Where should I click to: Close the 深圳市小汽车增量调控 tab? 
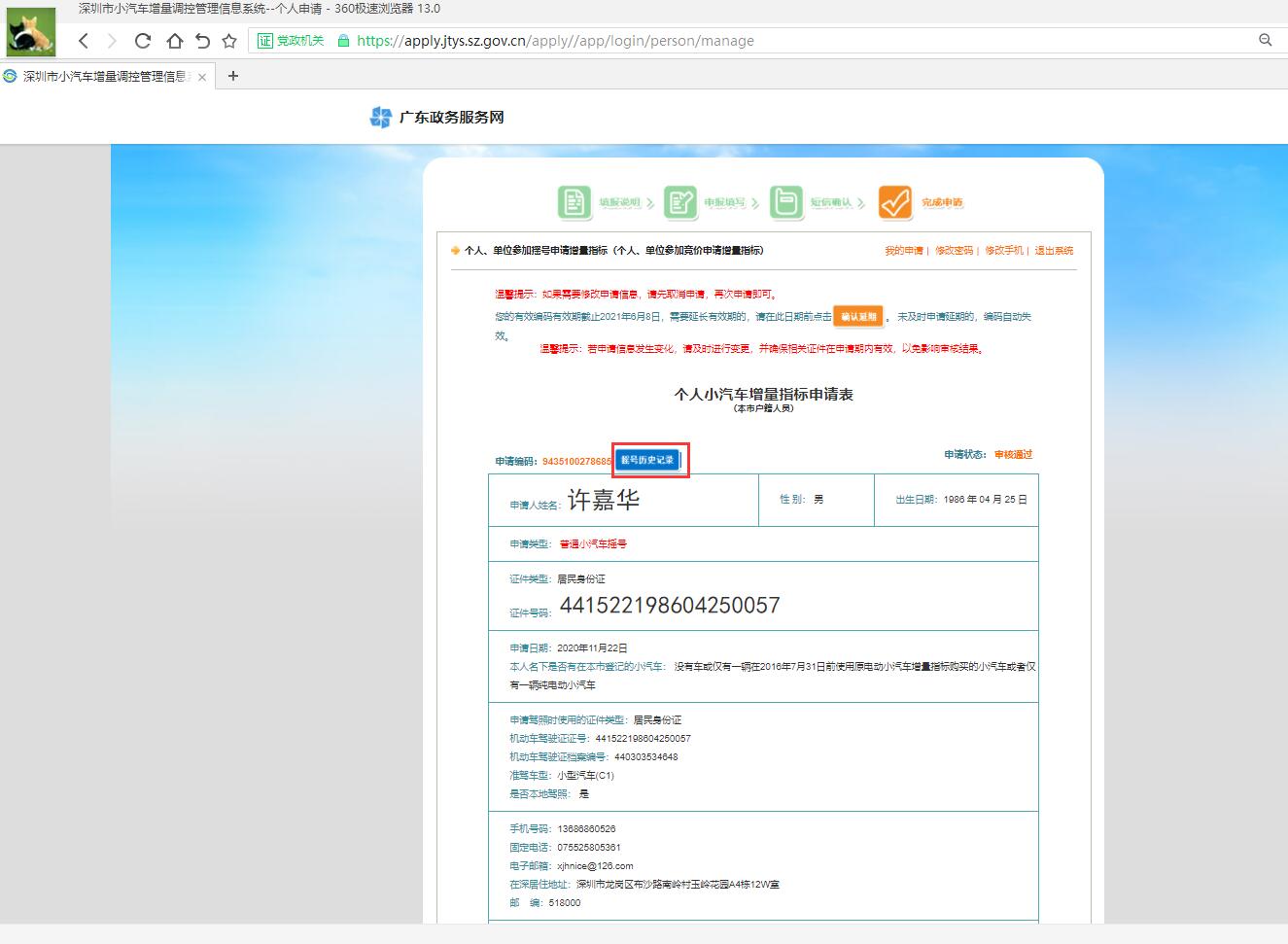point(202,77)
